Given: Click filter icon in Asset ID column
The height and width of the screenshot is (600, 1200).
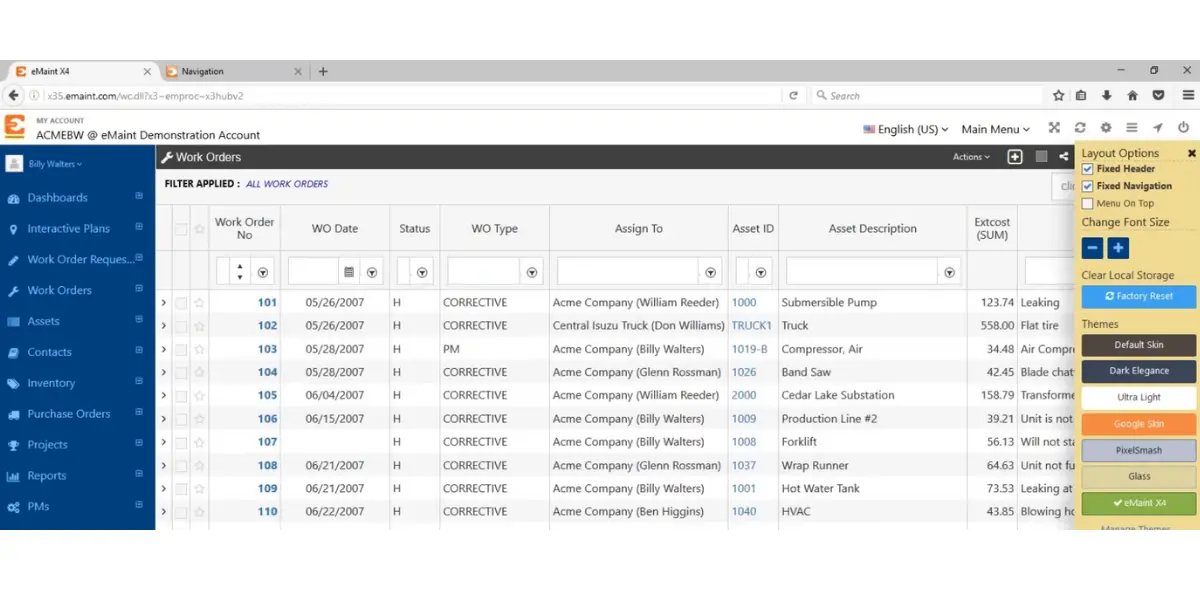Looking at the screenshot, I should 761,272.
